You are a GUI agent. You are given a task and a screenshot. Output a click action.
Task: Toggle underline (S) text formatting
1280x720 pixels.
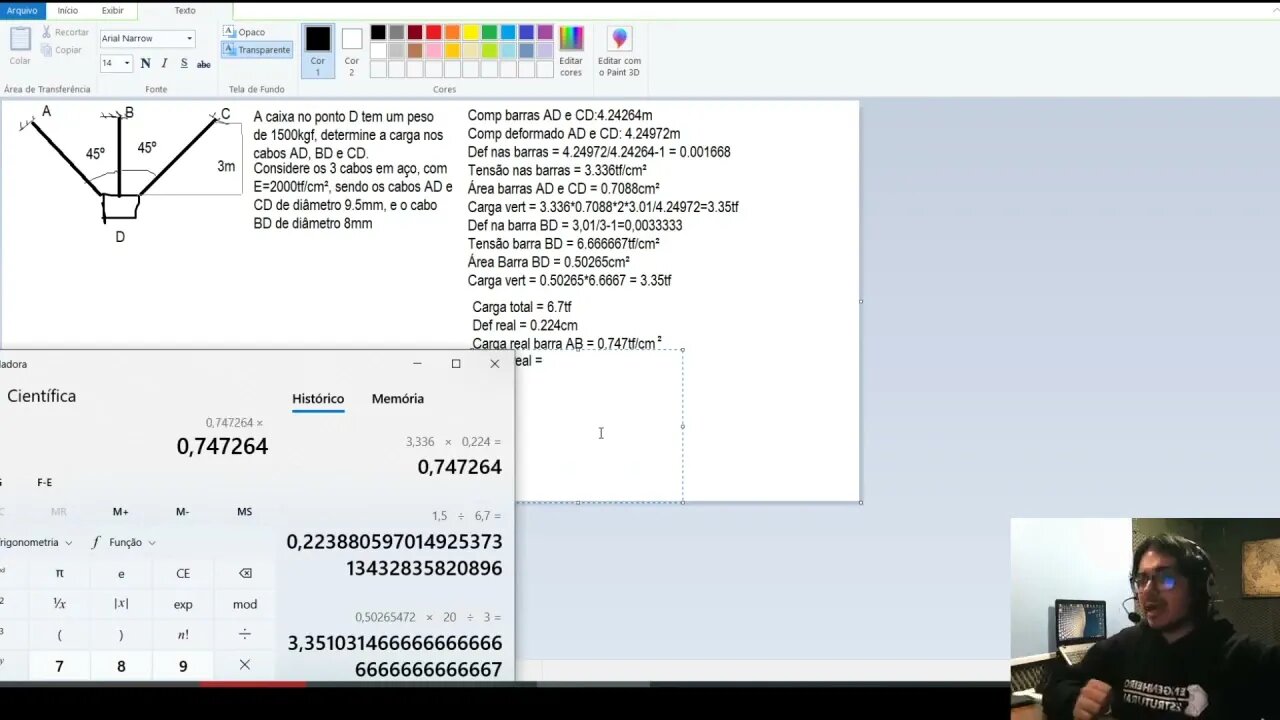[184, 63]
